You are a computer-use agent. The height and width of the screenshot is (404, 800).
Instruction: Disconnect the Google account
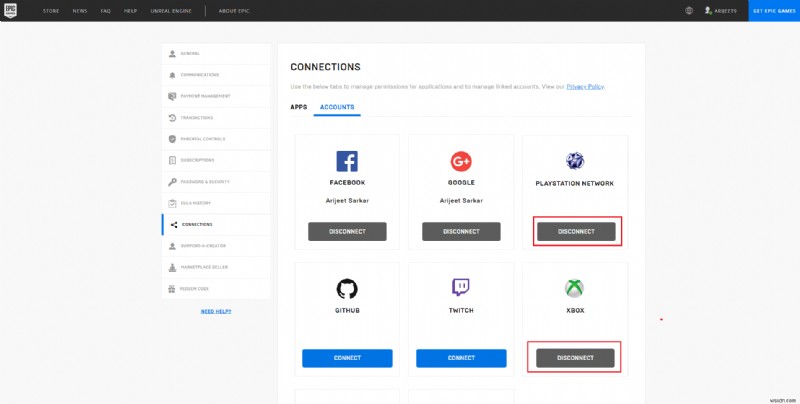pyautogui.click(x=461, y=232)
